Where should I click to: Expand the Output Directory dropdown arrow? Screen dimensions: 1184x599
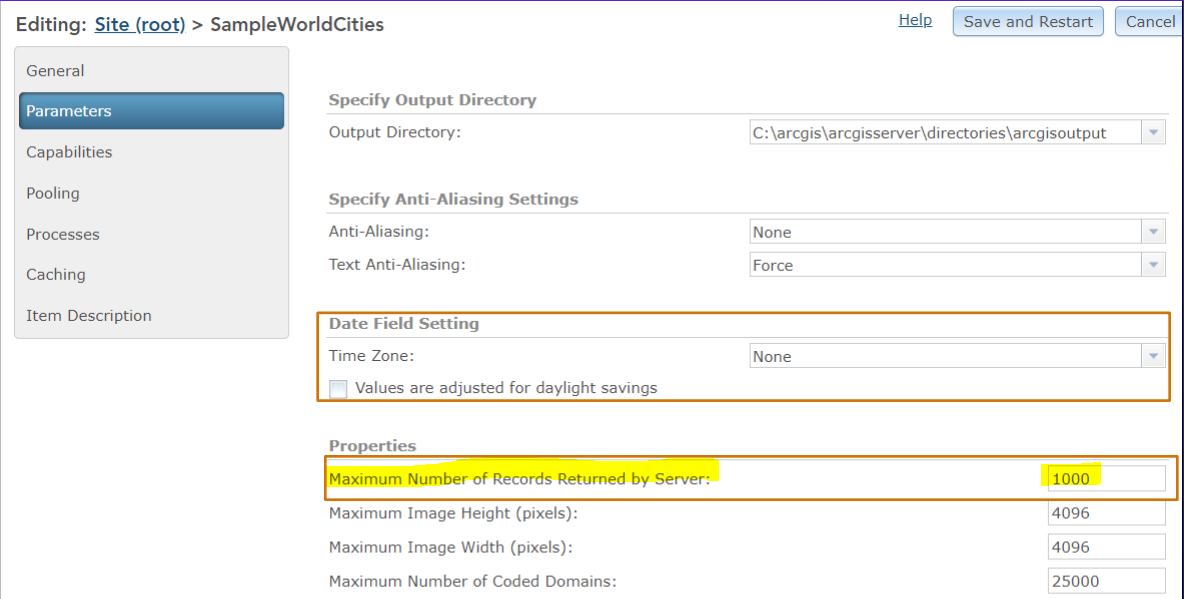pyautogui.click(x=1154, y=132)
